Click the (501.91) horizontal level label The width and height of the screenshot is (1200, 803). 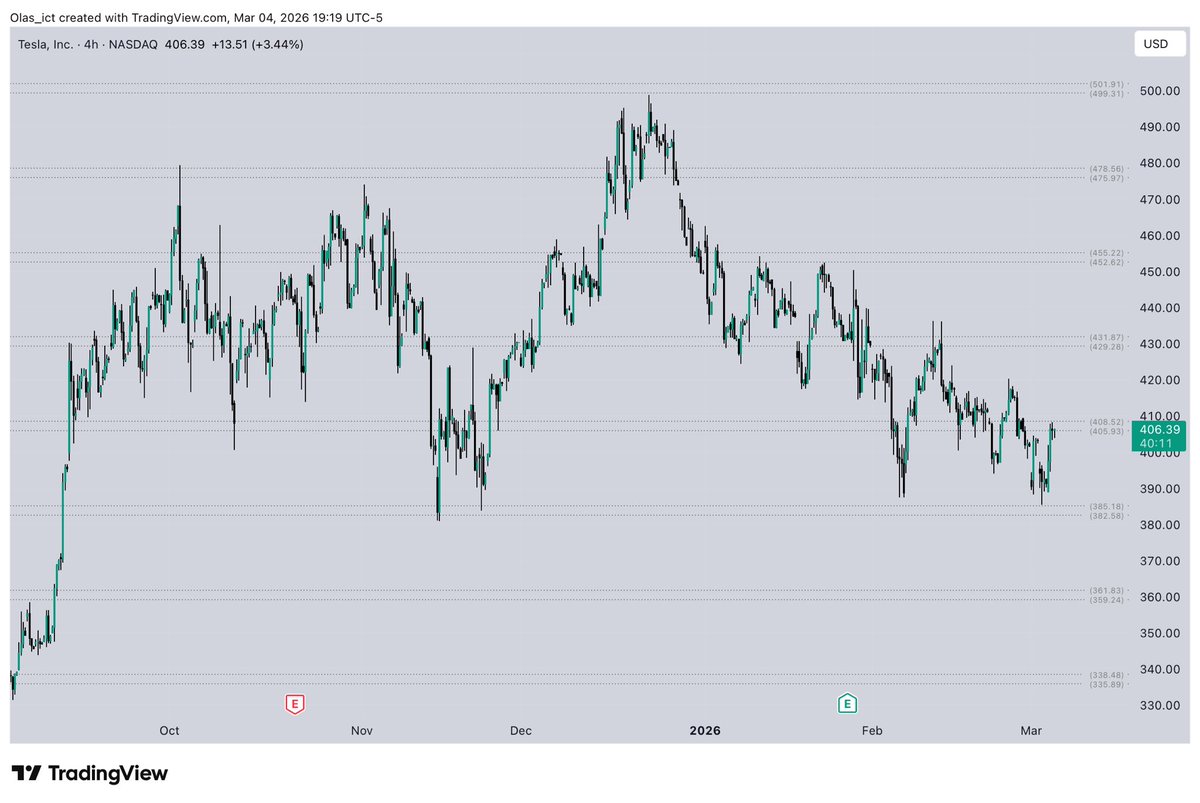pyautogui.click(x=1107, y=84)
